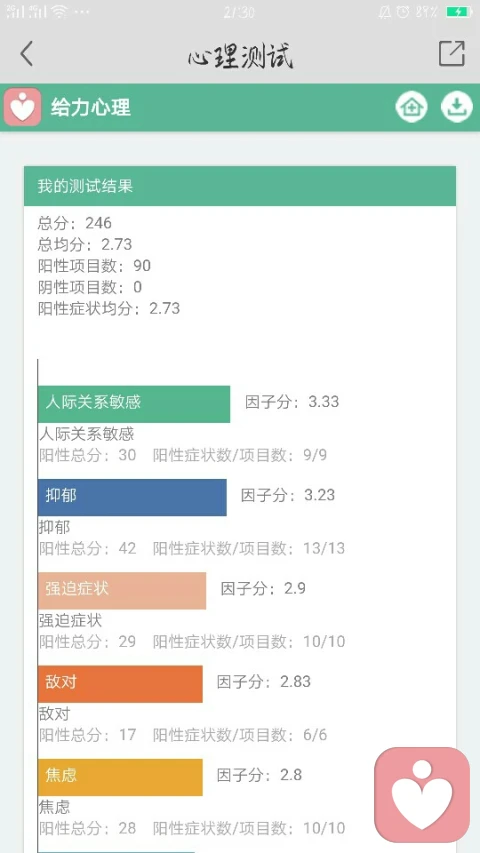480x853 pixels.
Task: Tap the 心理测试 page title
Action: tap(241, 55)
